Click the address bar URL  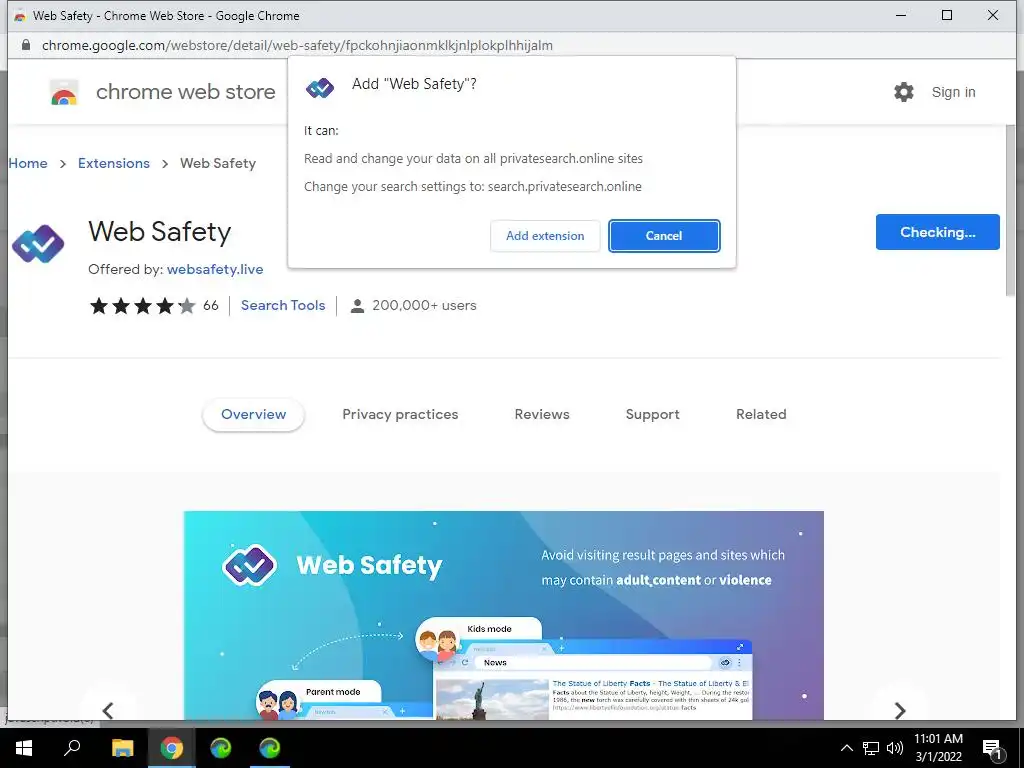click(x=297, y=45)
